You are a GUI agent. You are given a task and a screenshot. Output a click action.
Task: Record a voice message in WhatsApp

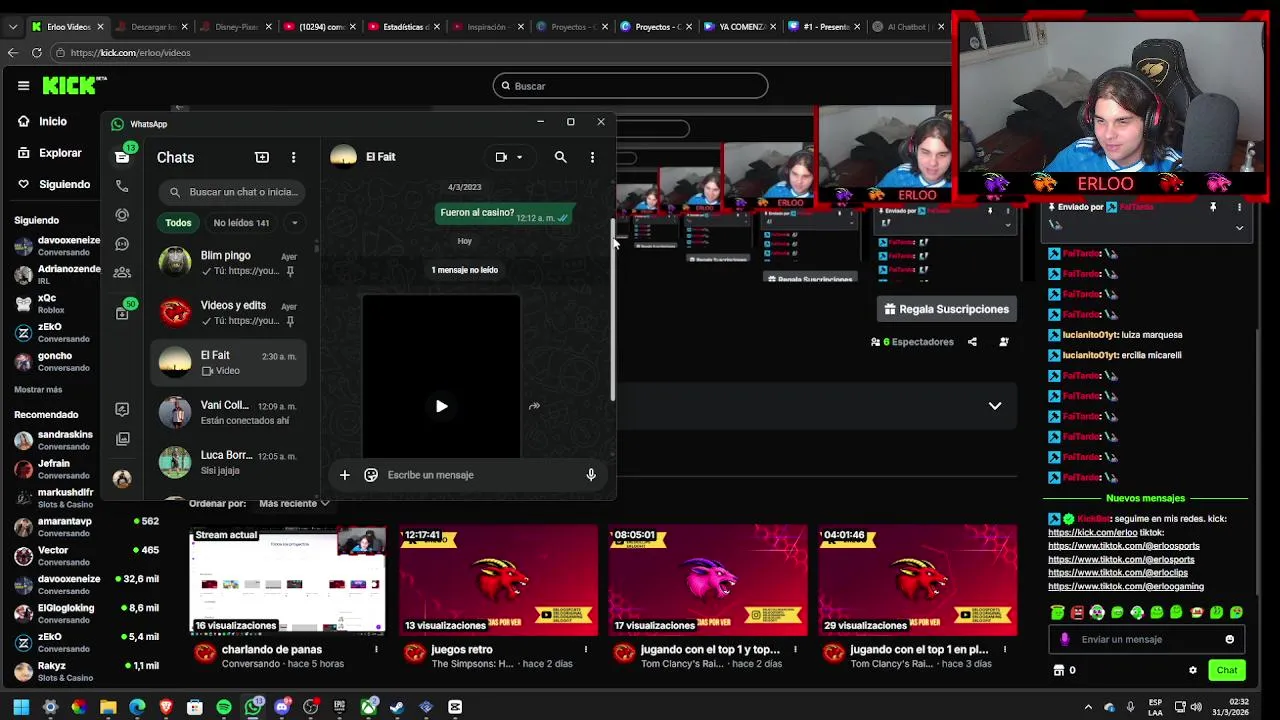point(591,475)
